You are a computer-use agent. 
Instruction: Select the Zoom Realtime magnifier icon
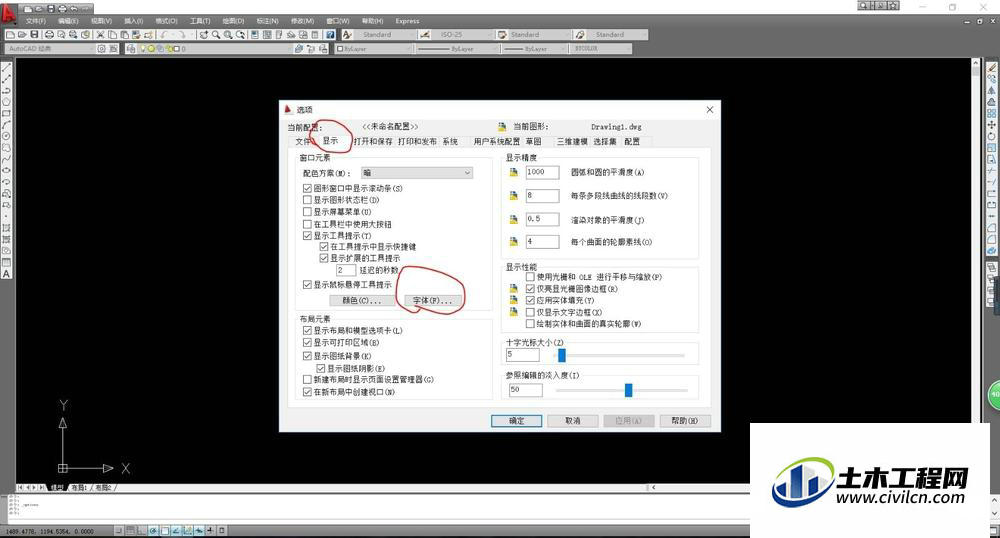pyautogui.click(x=216, y=34)
